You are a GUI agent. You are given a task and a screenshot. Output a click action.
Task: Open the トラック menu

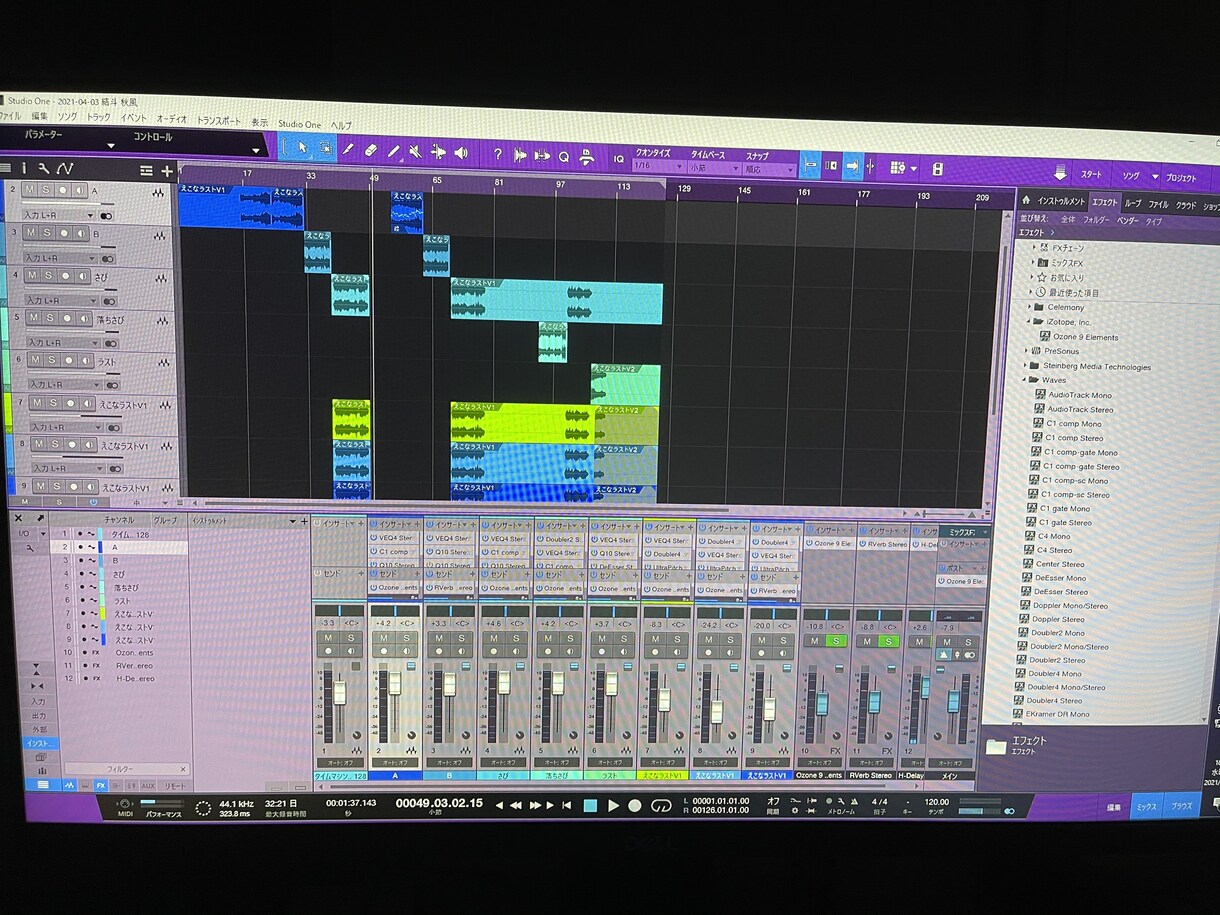(98, 117)
